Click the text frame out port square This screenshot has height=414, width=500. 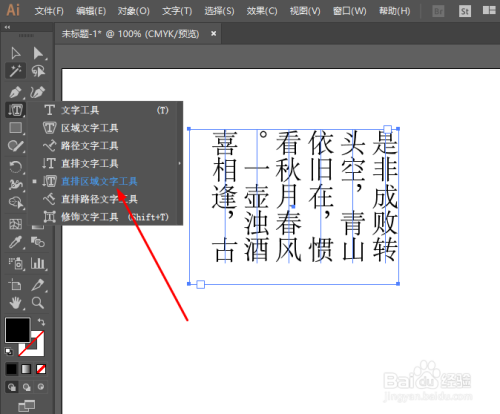click(x=200, y=284)
